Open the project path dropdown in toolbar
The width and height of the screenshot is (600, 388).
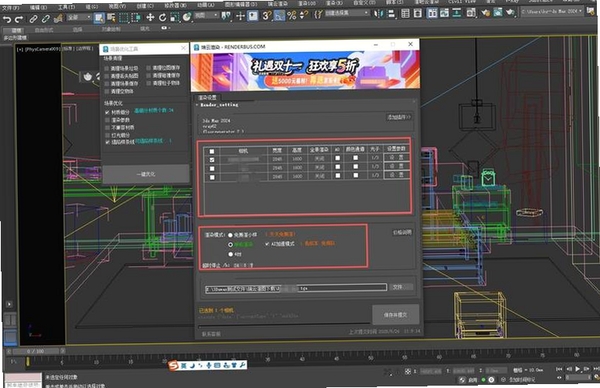click(552, 11)
